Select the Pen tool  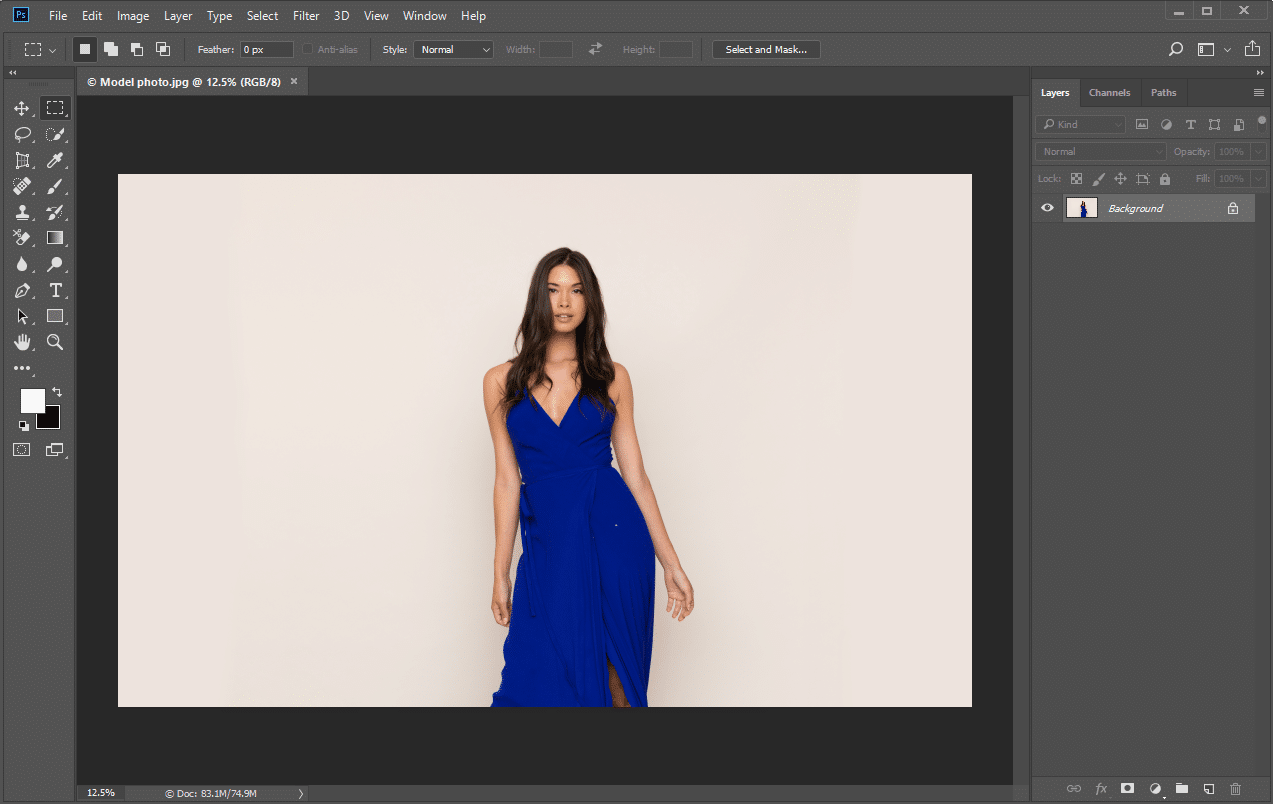[x=22, y=290]
